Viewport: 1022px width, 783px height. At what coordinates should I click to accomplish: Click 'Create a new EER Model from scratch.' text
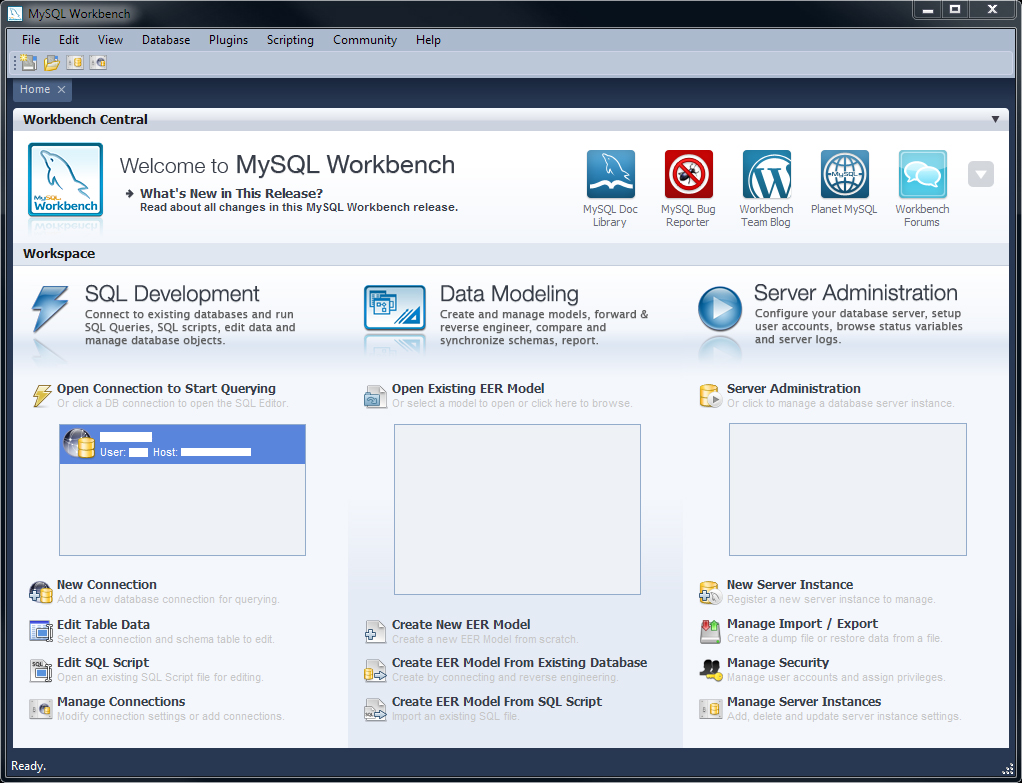point(485,639)
